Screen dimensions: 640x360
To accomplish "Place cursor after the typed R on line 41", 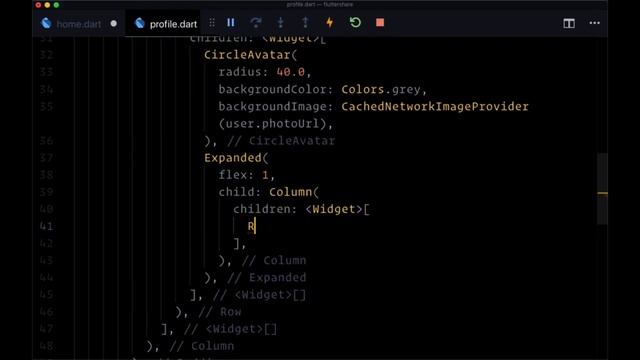I will tap(255, 227).
